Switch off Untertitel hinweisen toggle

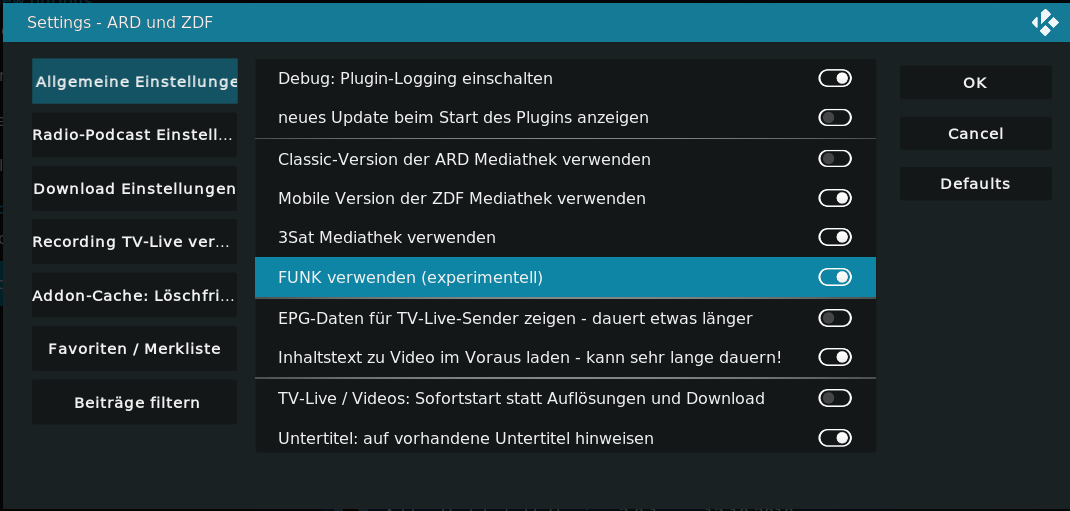click(835, 437)
